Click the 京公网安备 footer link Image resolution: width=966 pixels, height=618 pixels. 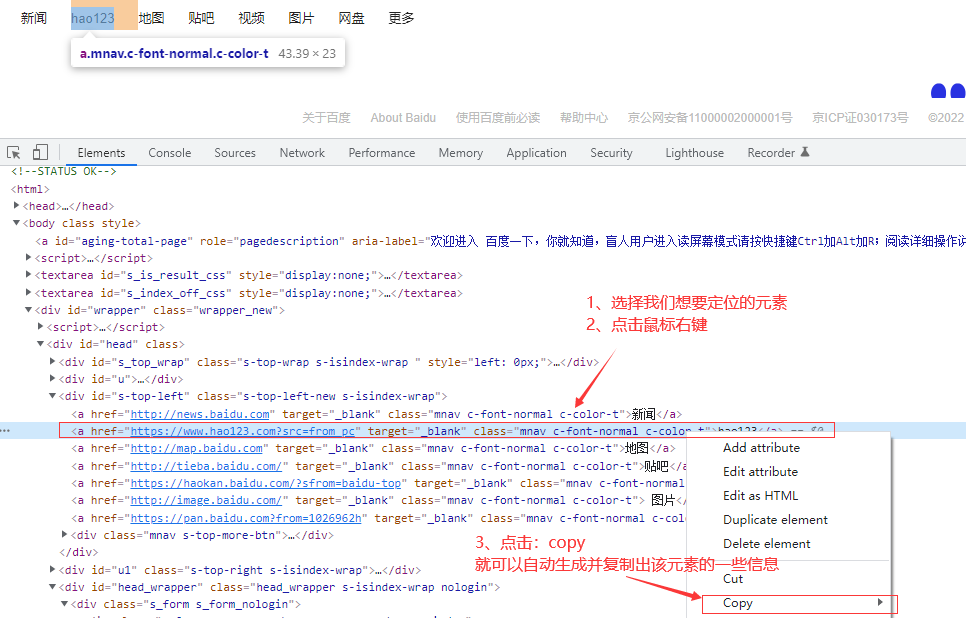coord(710,118)
